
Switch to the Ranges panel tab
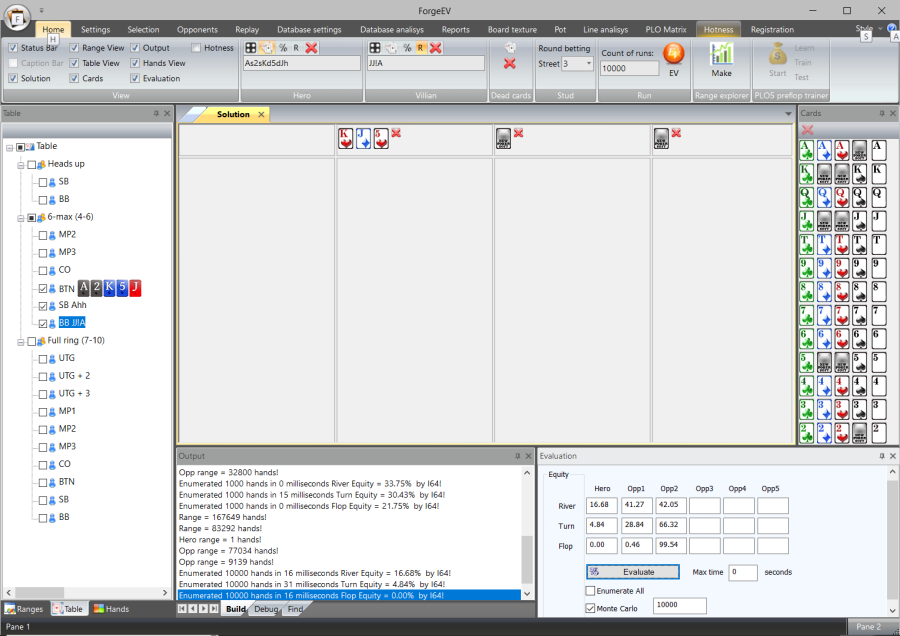pos(24,608)
